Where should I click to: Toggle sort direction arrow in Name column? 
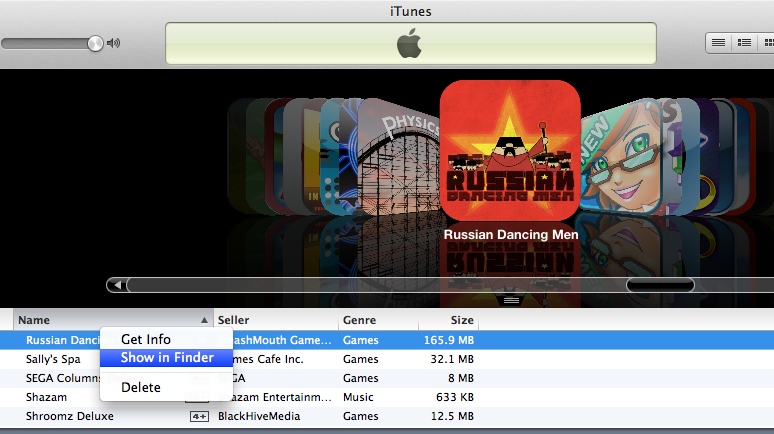pyautogui.click(x=204, y=320)
